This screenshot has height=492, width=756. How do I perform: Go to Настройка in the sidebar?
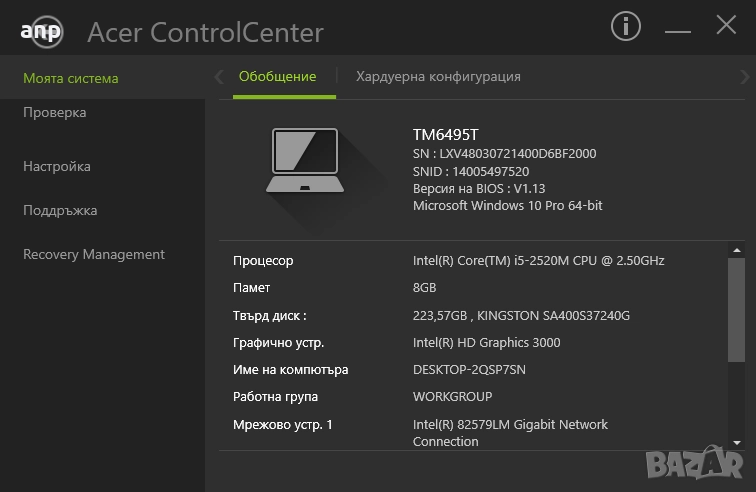[x=57, y=167]
